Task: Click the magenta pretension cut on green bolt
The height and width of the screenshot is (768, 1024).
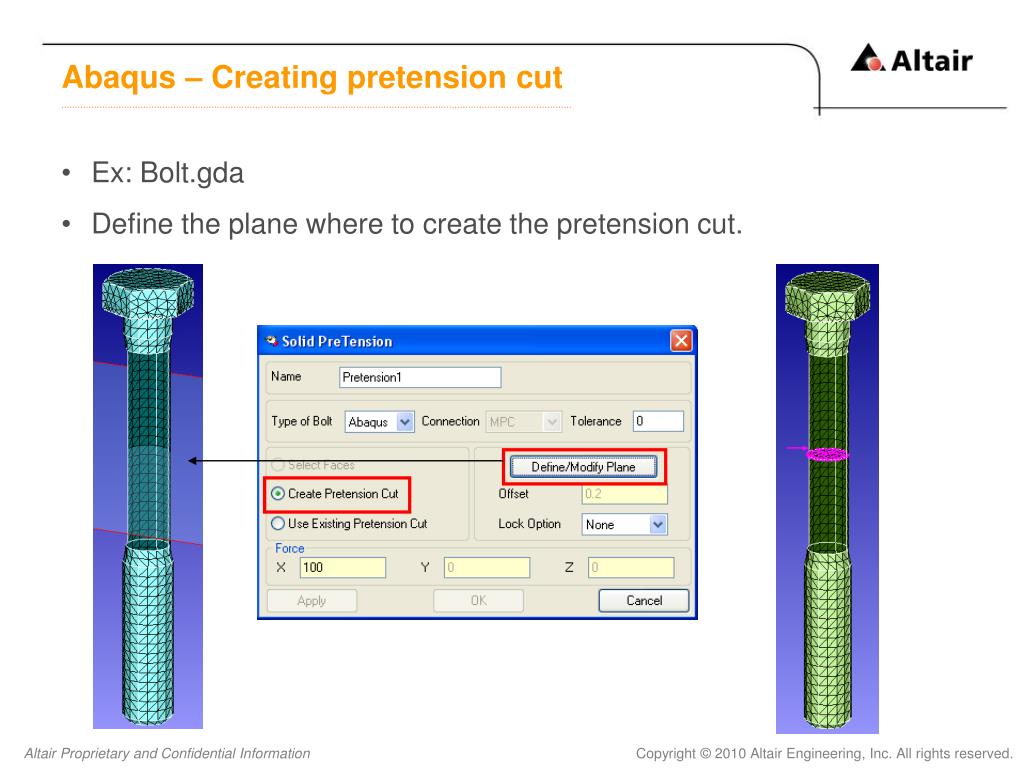Action: coord(827,454)
